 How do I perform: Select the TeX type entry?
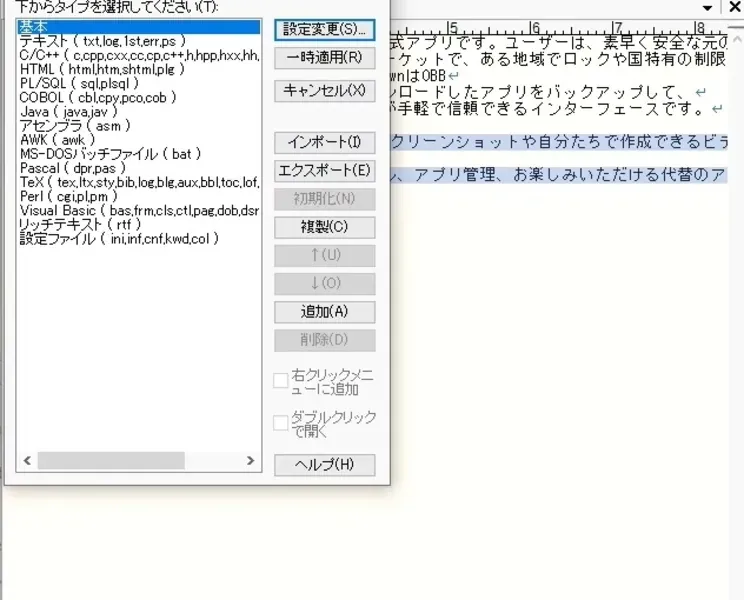[x=139, y=183]
